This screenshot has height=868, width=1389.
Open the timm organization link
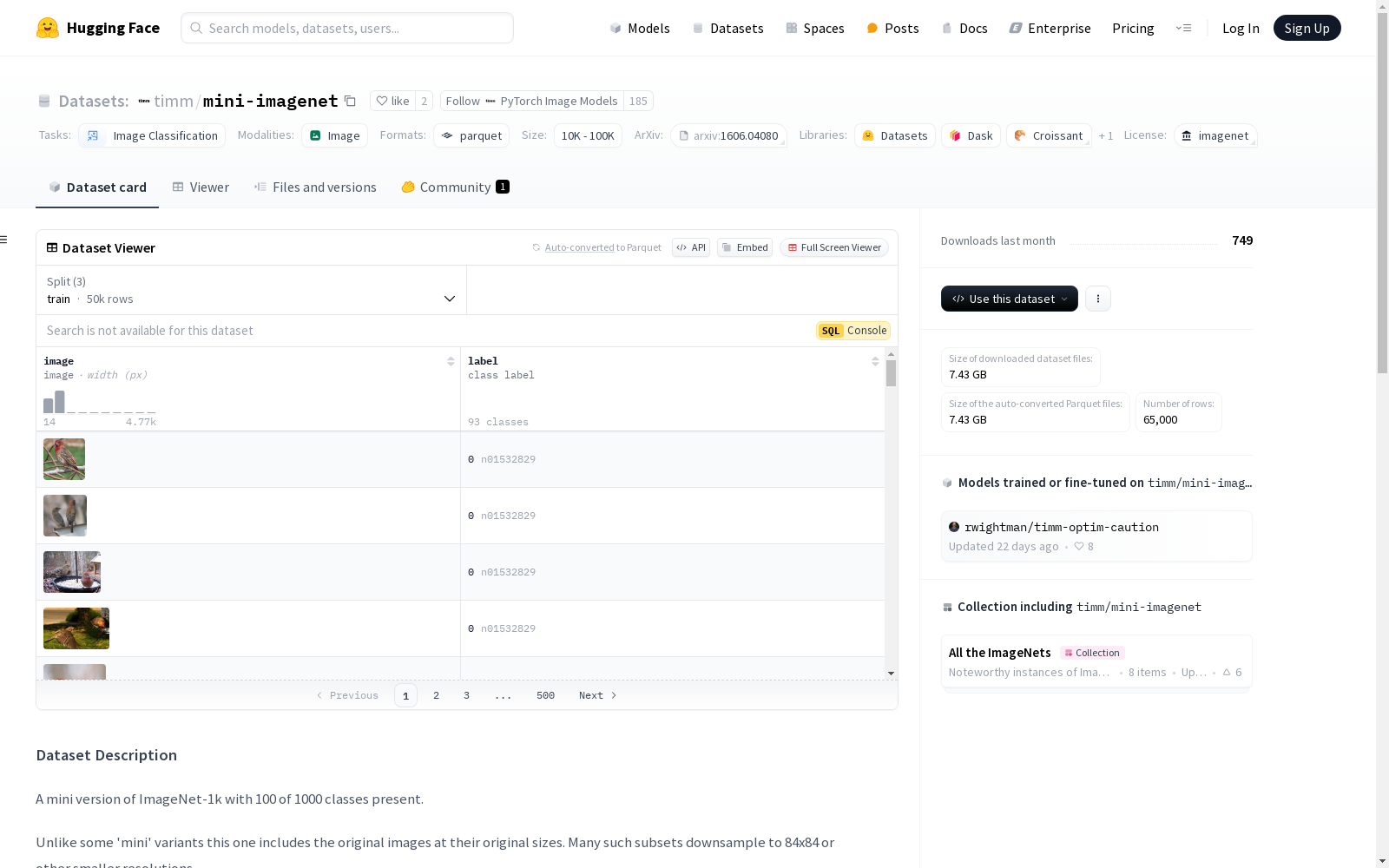(173, 101)
